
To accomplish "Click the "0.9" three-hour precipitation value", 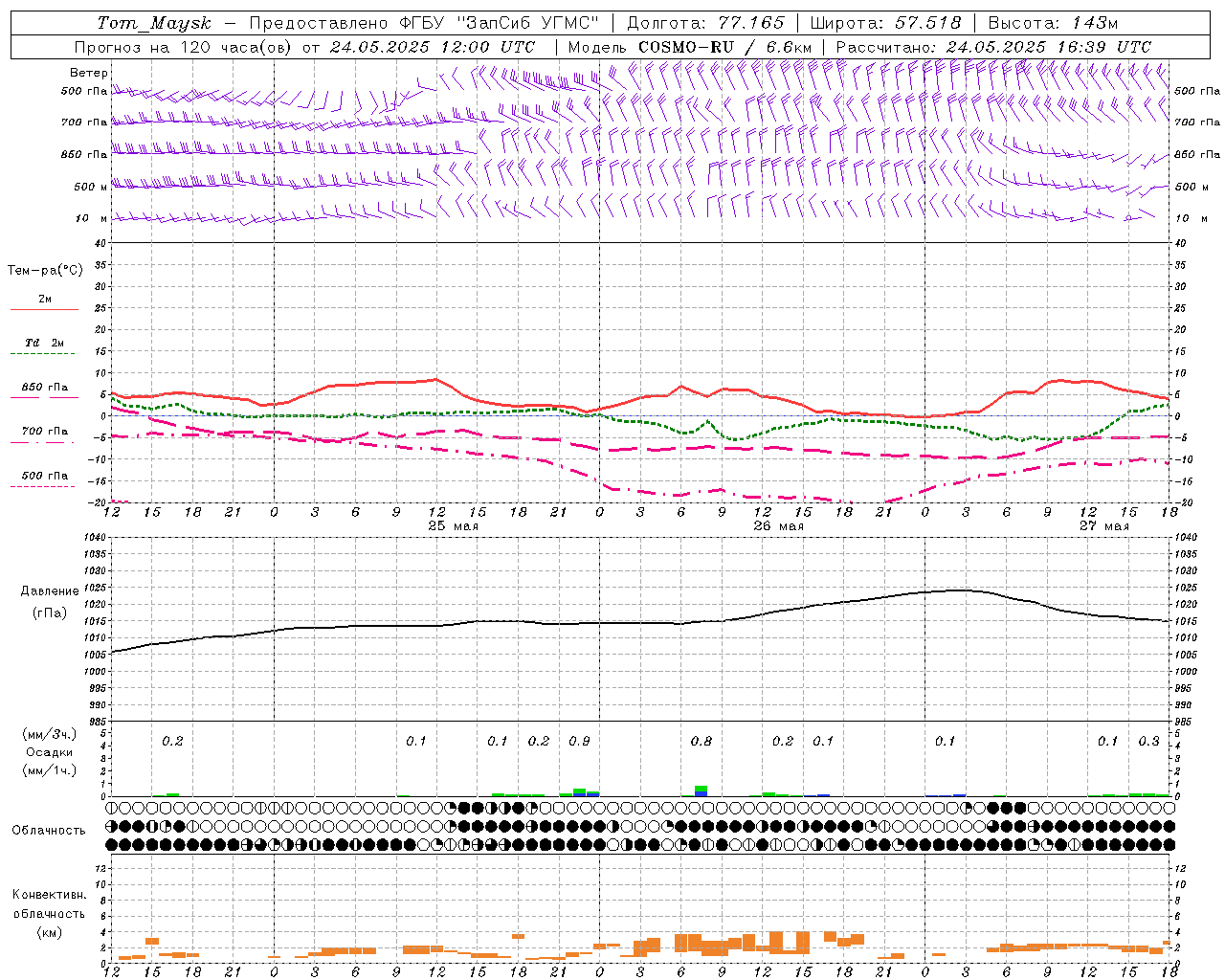I will pos(579,741).
